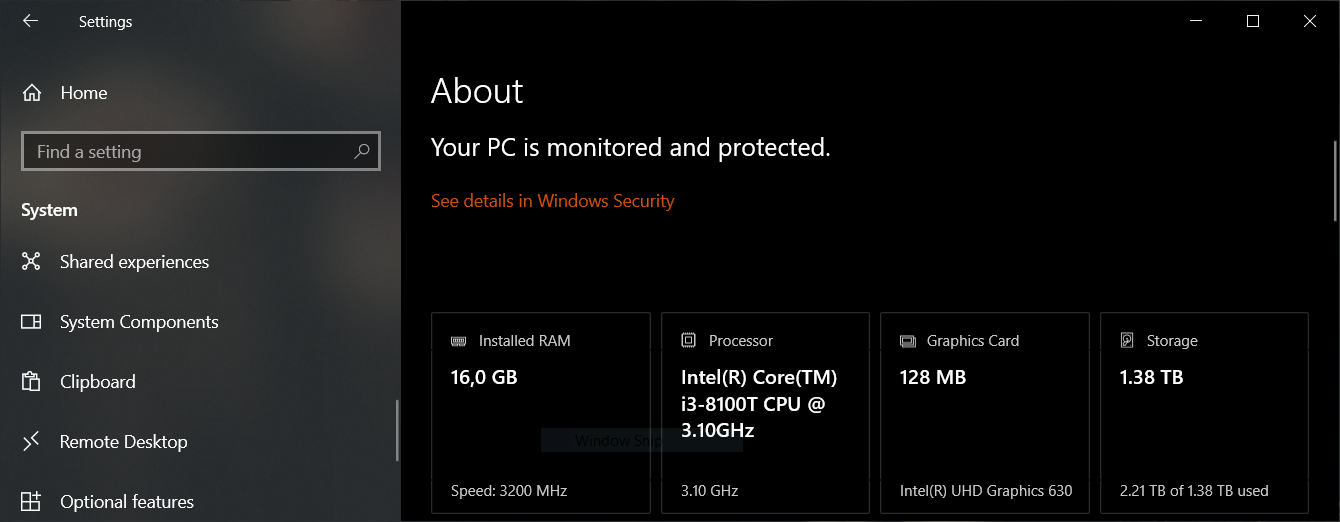Click the sidebar navigation scrollbar

point(397,430)
